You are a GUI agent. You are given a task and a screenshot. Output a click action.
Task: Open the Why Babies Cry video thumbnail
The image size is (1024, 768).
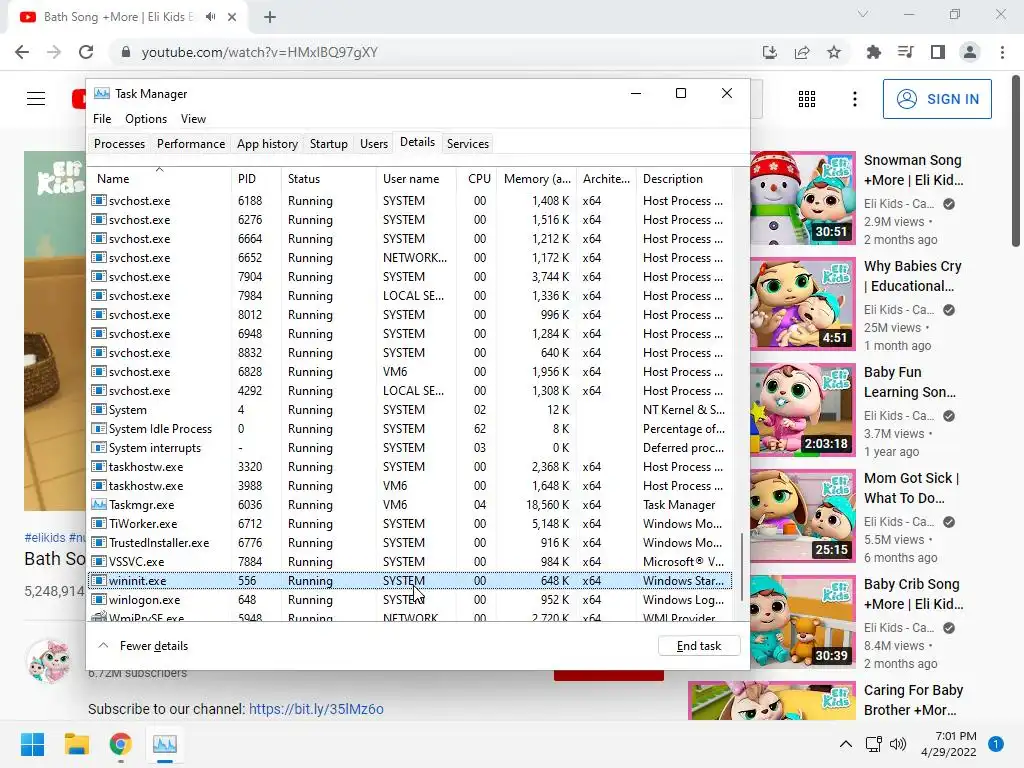click(x=802, y=304)
